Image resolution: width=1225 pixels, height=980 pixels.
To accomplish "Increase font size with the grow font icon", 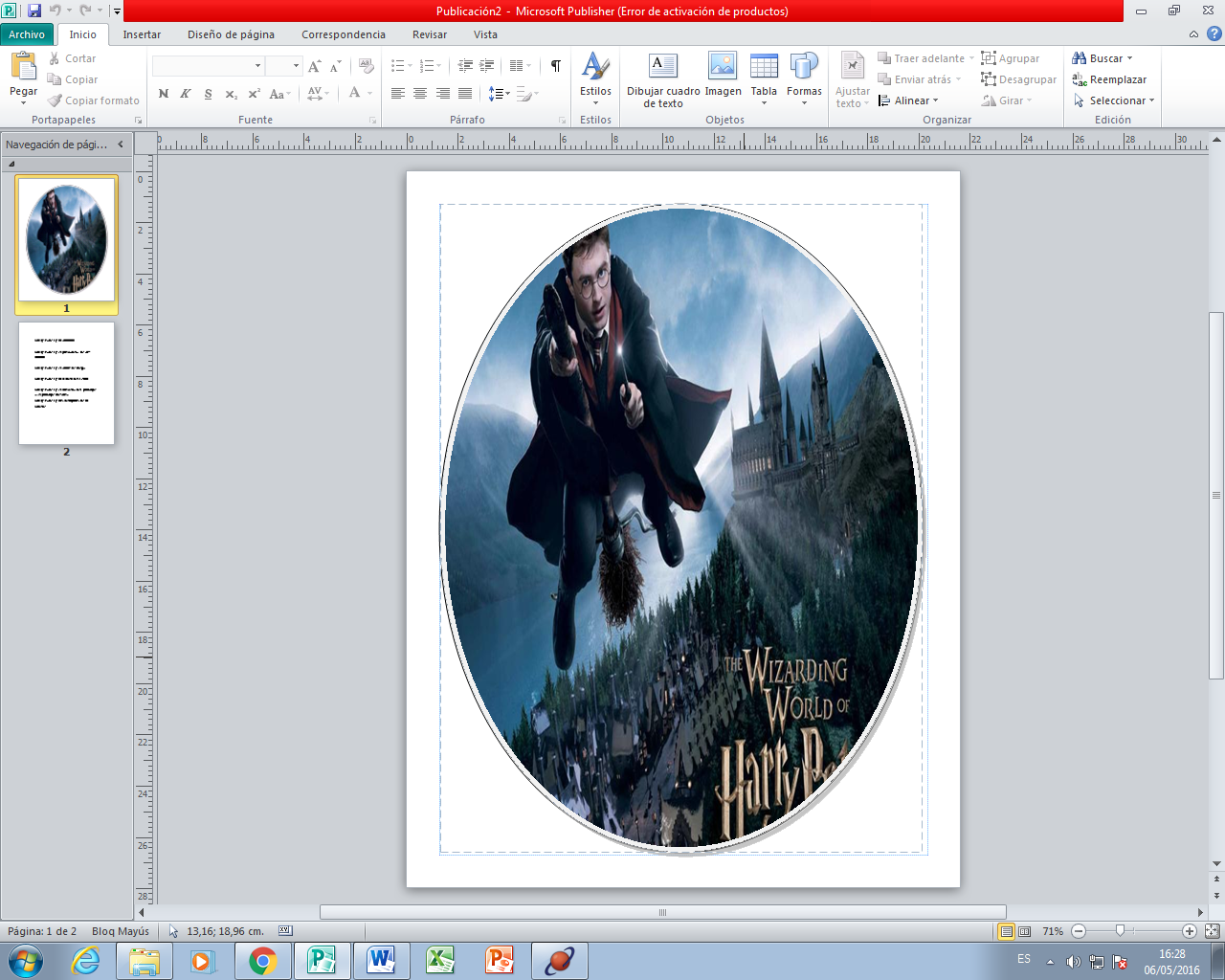I will click(x=314, y=66).
